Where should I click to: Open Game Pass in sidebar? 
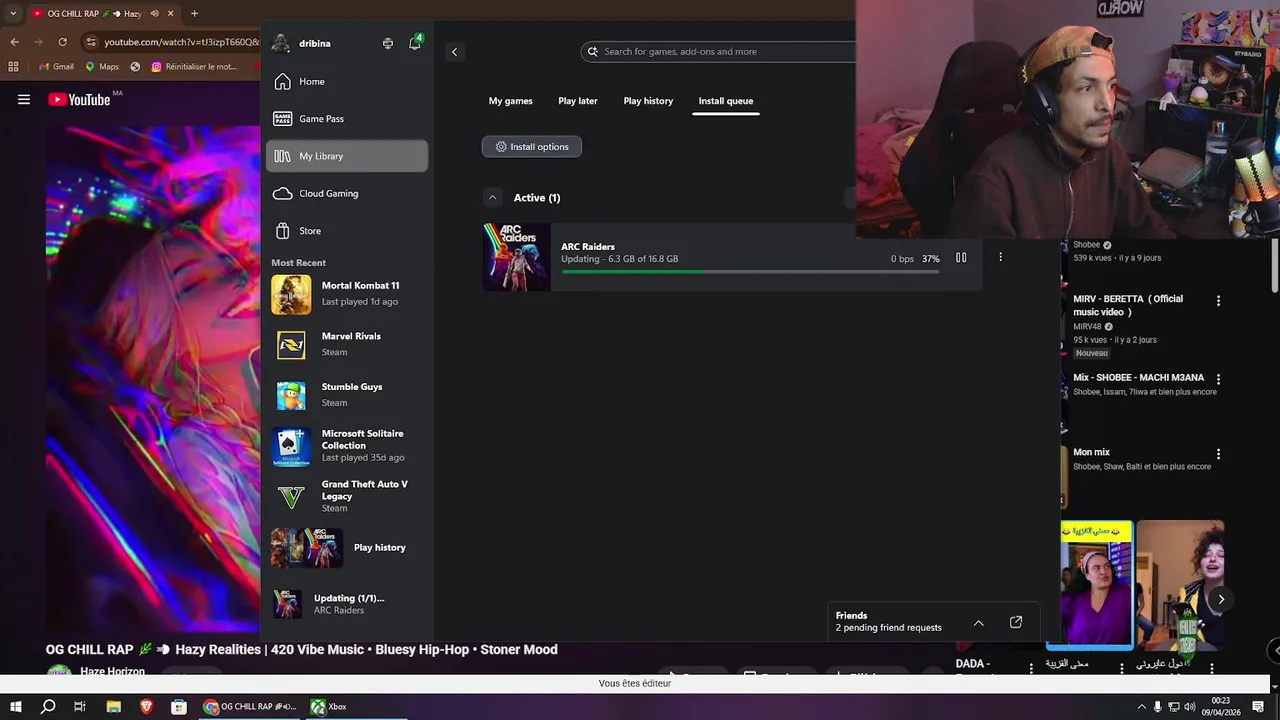point(347,118)
